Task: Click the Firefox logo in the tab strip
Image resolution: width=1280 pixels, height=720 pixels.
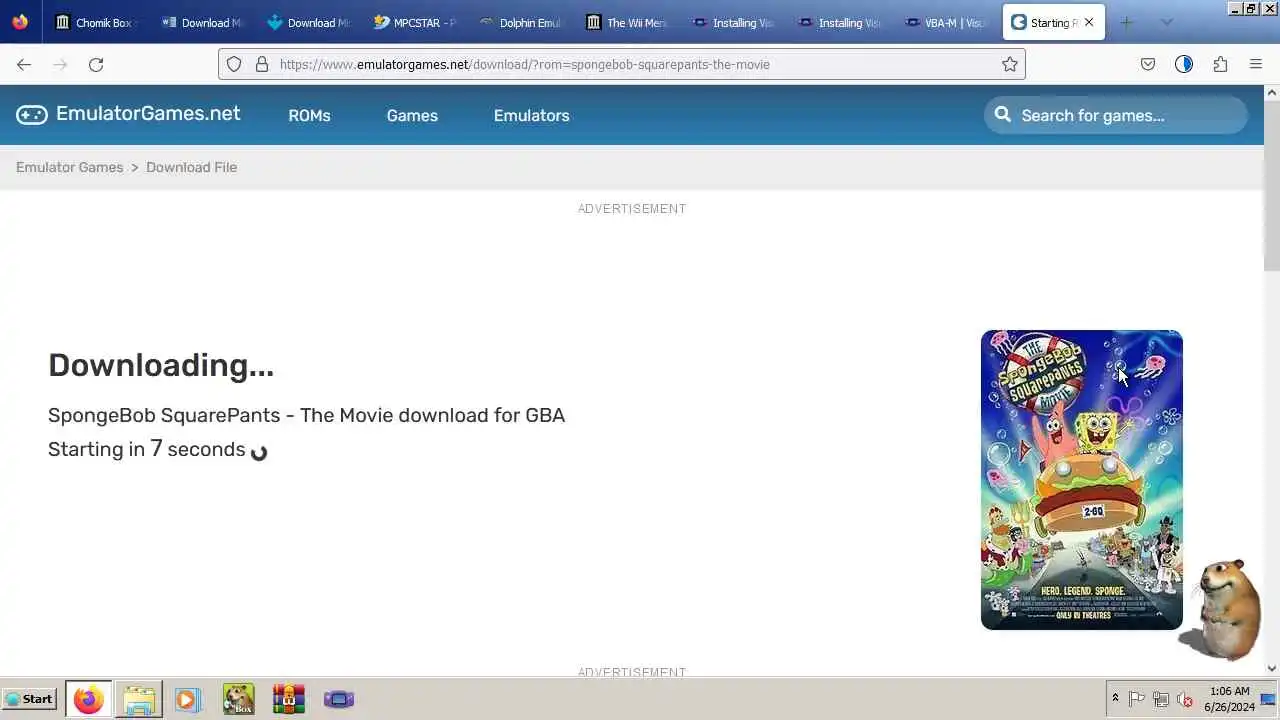Action: 21,22
